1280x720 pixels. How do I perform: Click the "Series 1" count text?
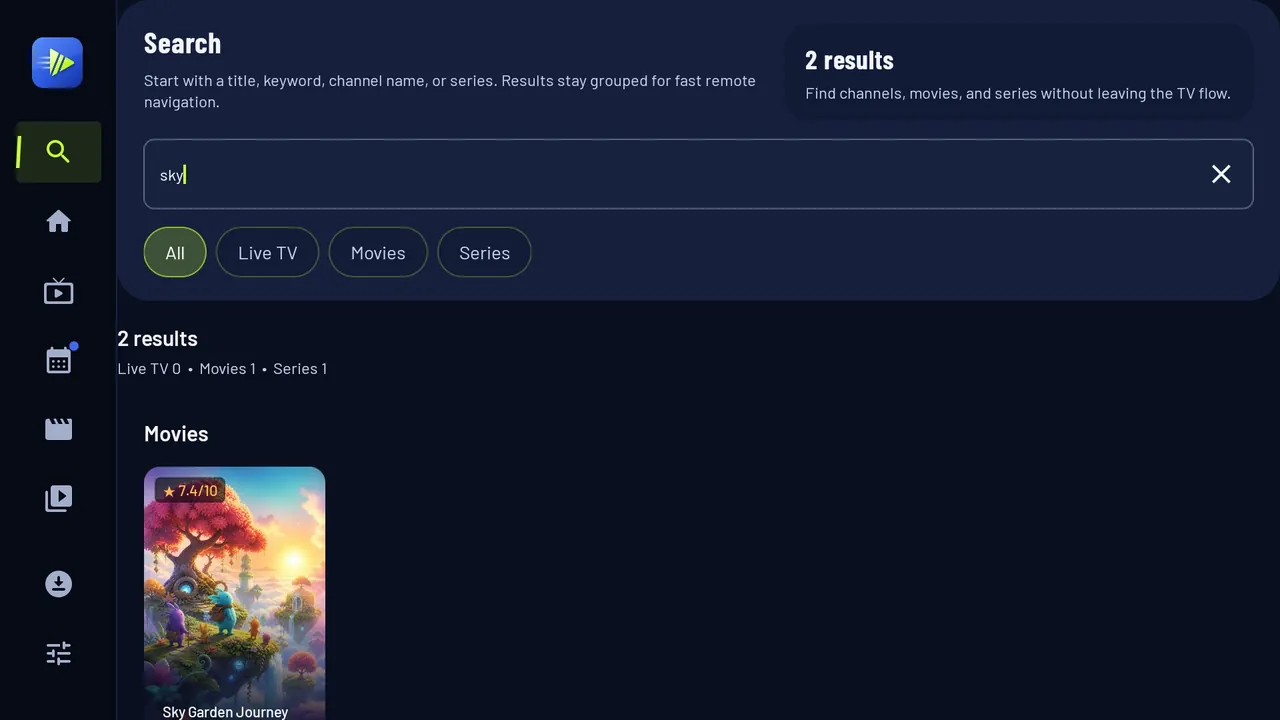pos(300,369)
